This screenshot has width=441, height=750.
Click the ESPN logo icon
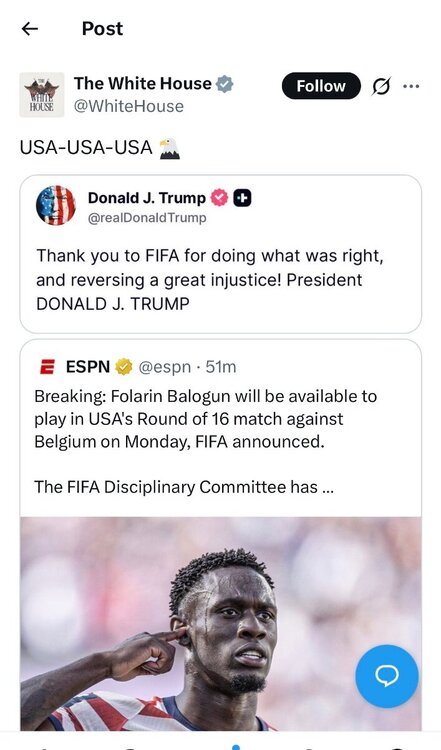point(47,367)
